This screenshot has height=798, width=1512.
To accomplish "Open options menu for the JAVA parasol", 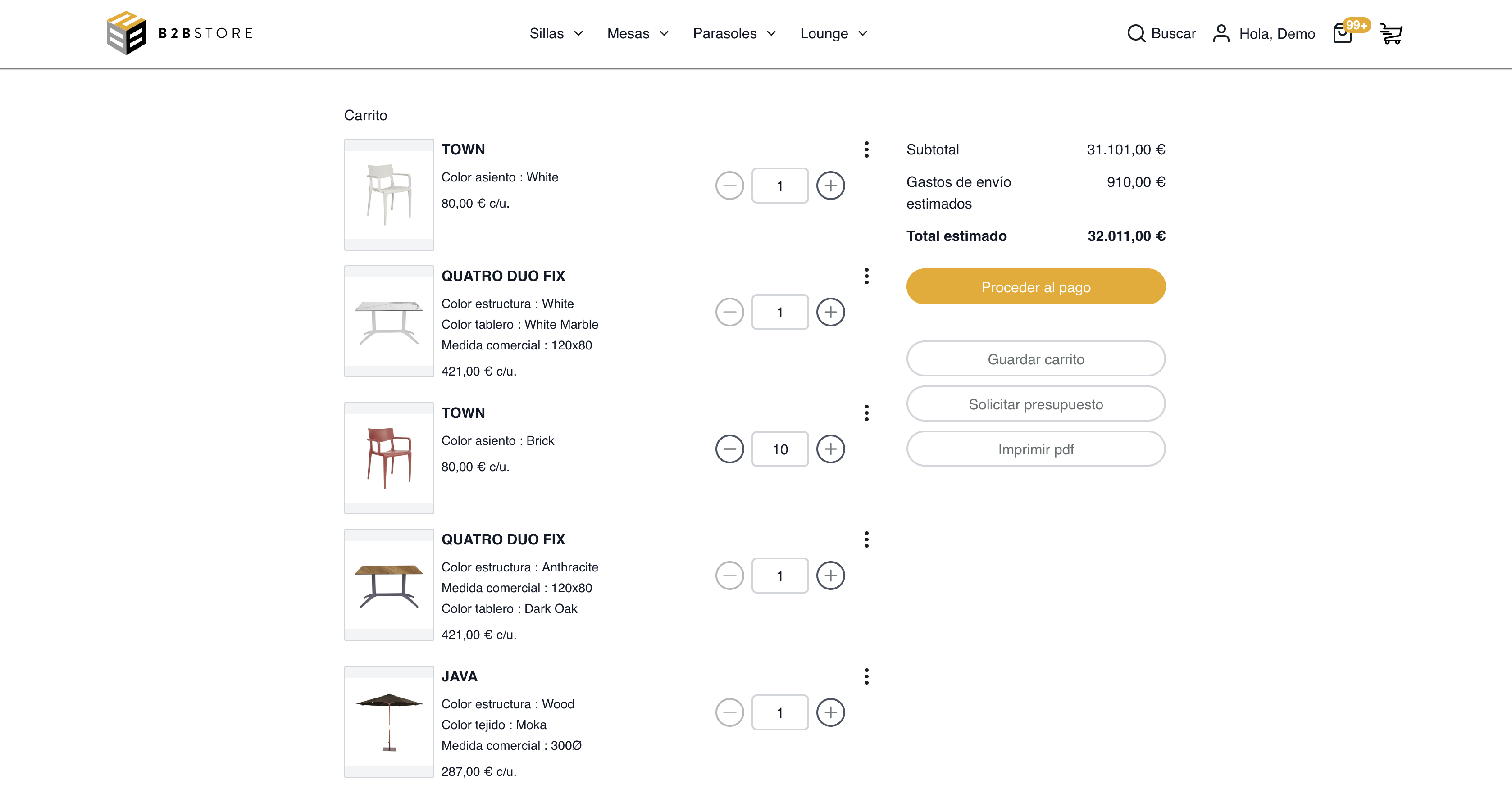I will tap(867, 676).
